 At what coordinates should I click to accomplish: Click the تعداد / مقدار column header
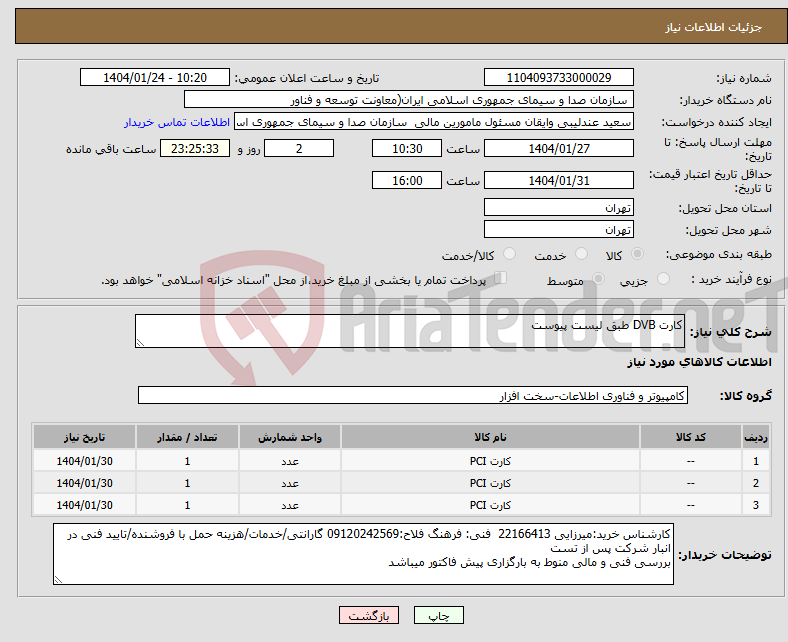click(x=187, y=437)
